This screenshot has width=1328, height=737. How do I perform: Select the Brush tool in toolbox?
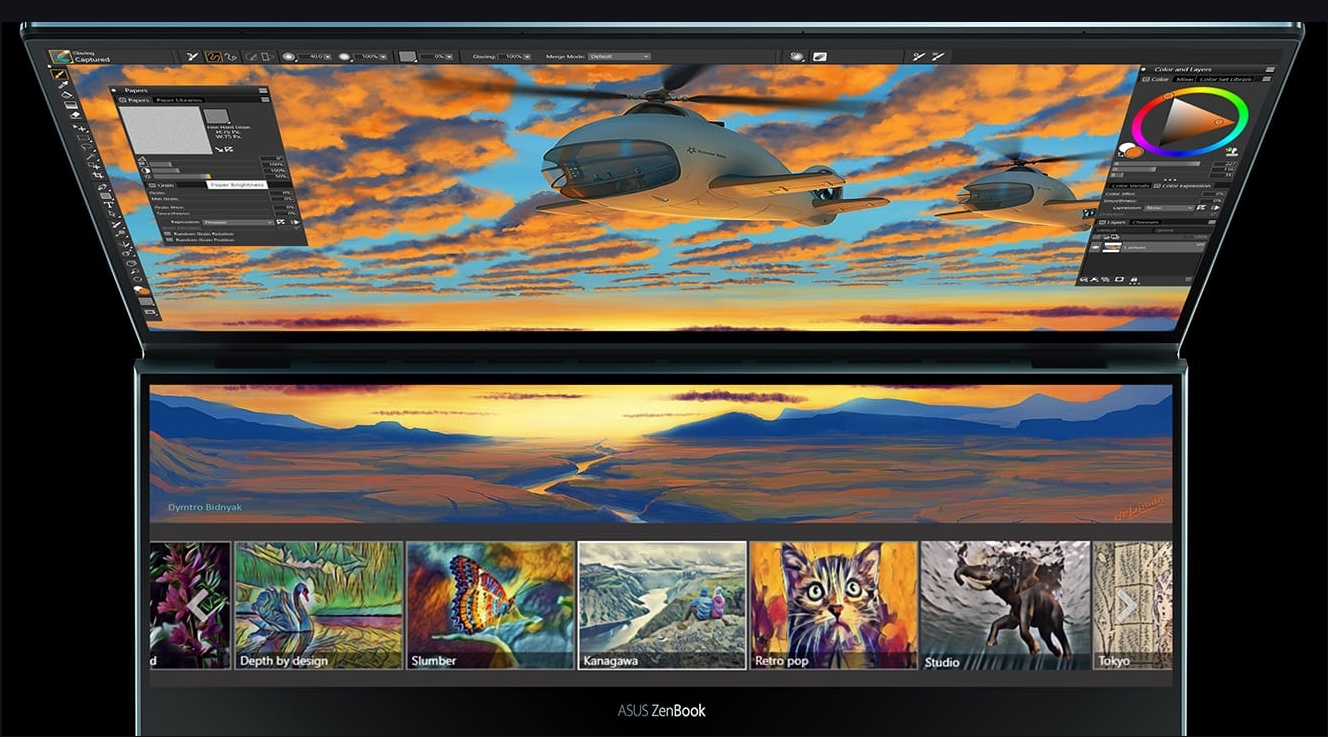(x=61, y=75)
